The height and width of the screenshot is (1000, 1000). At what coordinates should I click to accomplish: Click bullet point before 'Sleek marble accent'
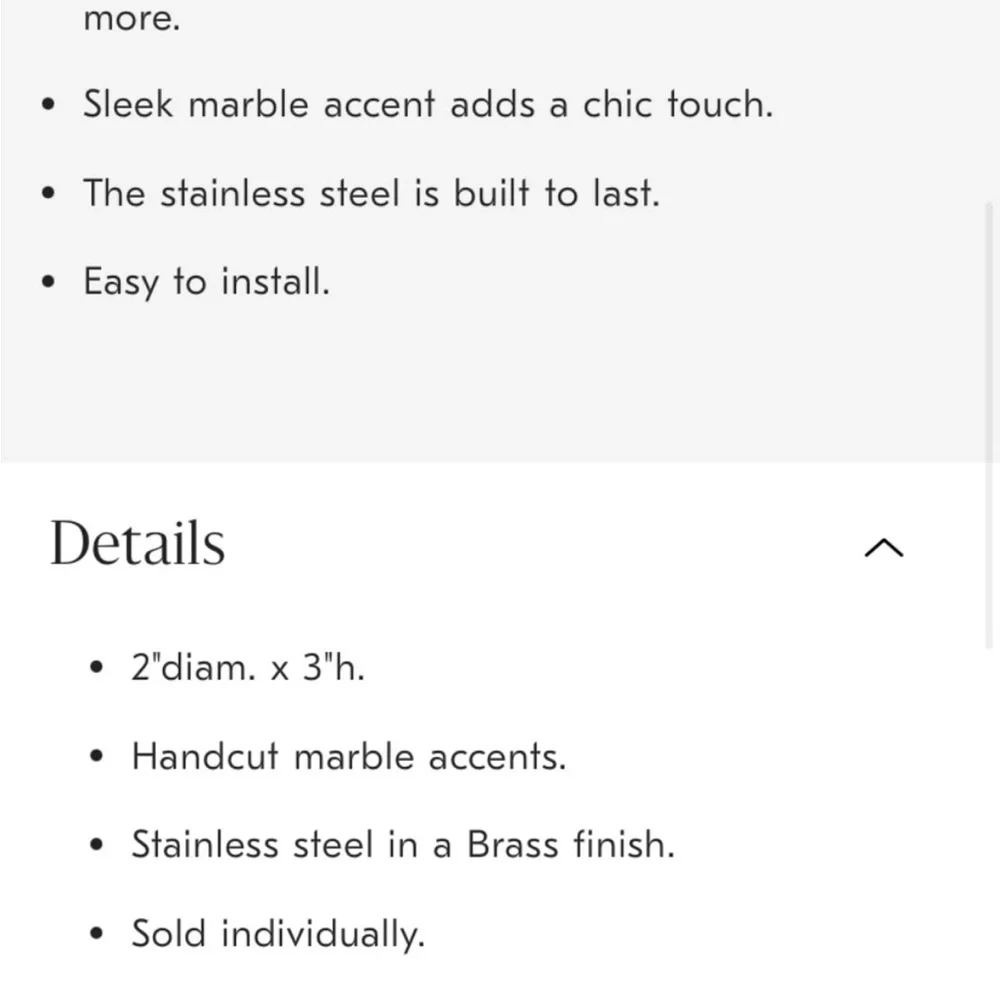point(48,104)
